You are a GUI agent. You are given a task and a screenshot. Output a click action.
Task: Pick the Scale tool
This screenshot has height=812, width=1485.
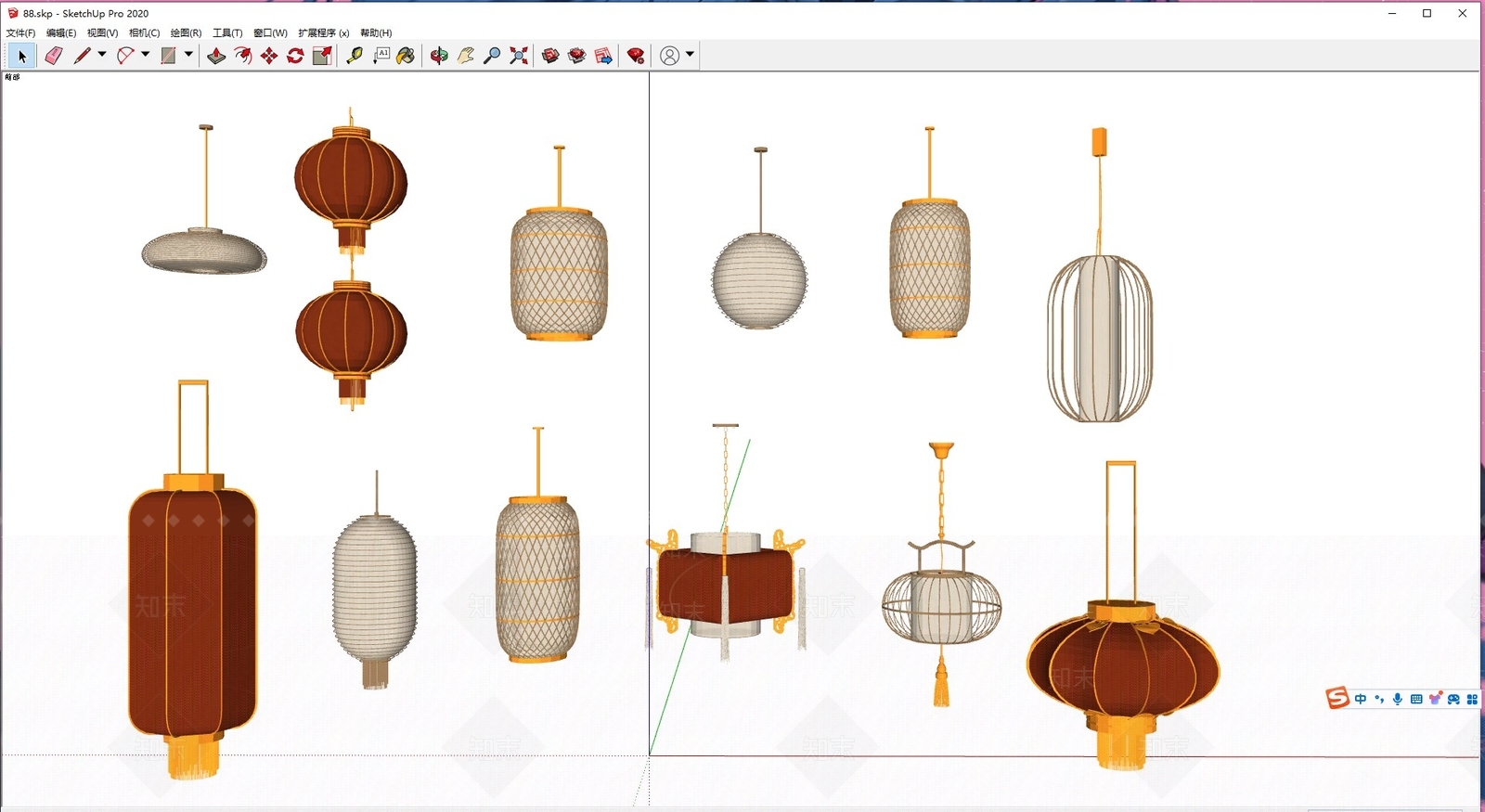[x=322, y=56]
